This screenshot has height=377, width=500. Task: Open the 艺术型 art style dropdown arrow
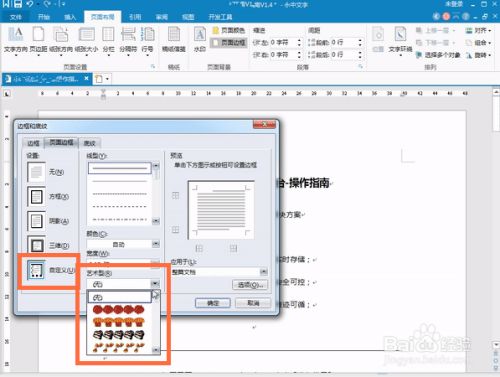click(155, 284)
